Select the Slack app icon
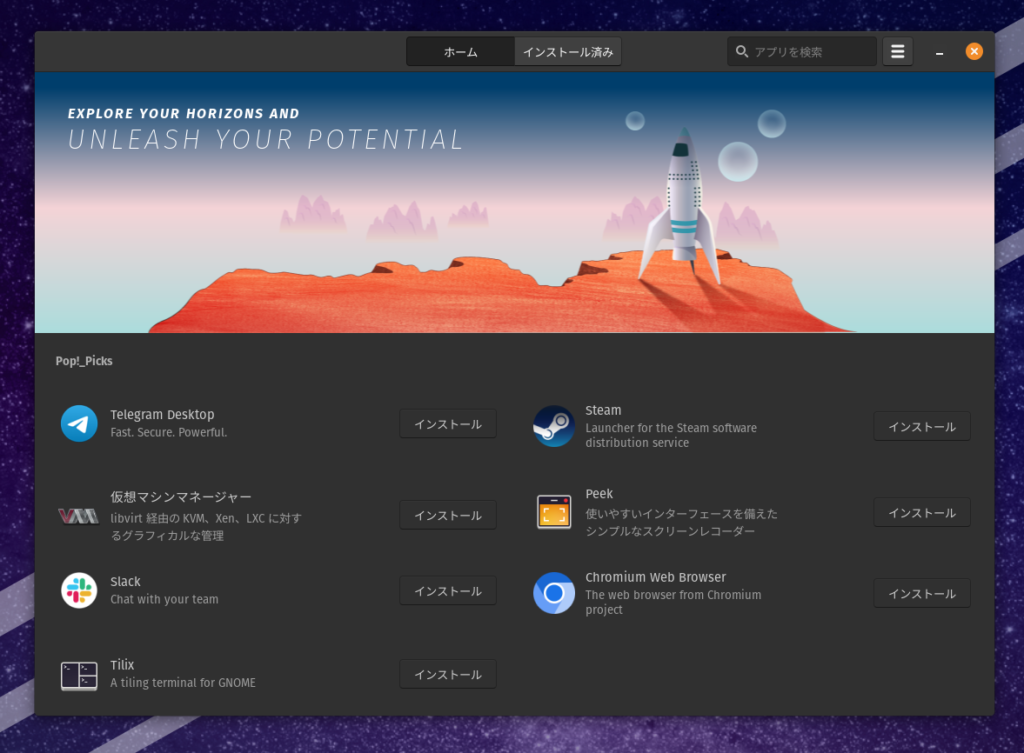1024x753 pixels. coord(79,590)
